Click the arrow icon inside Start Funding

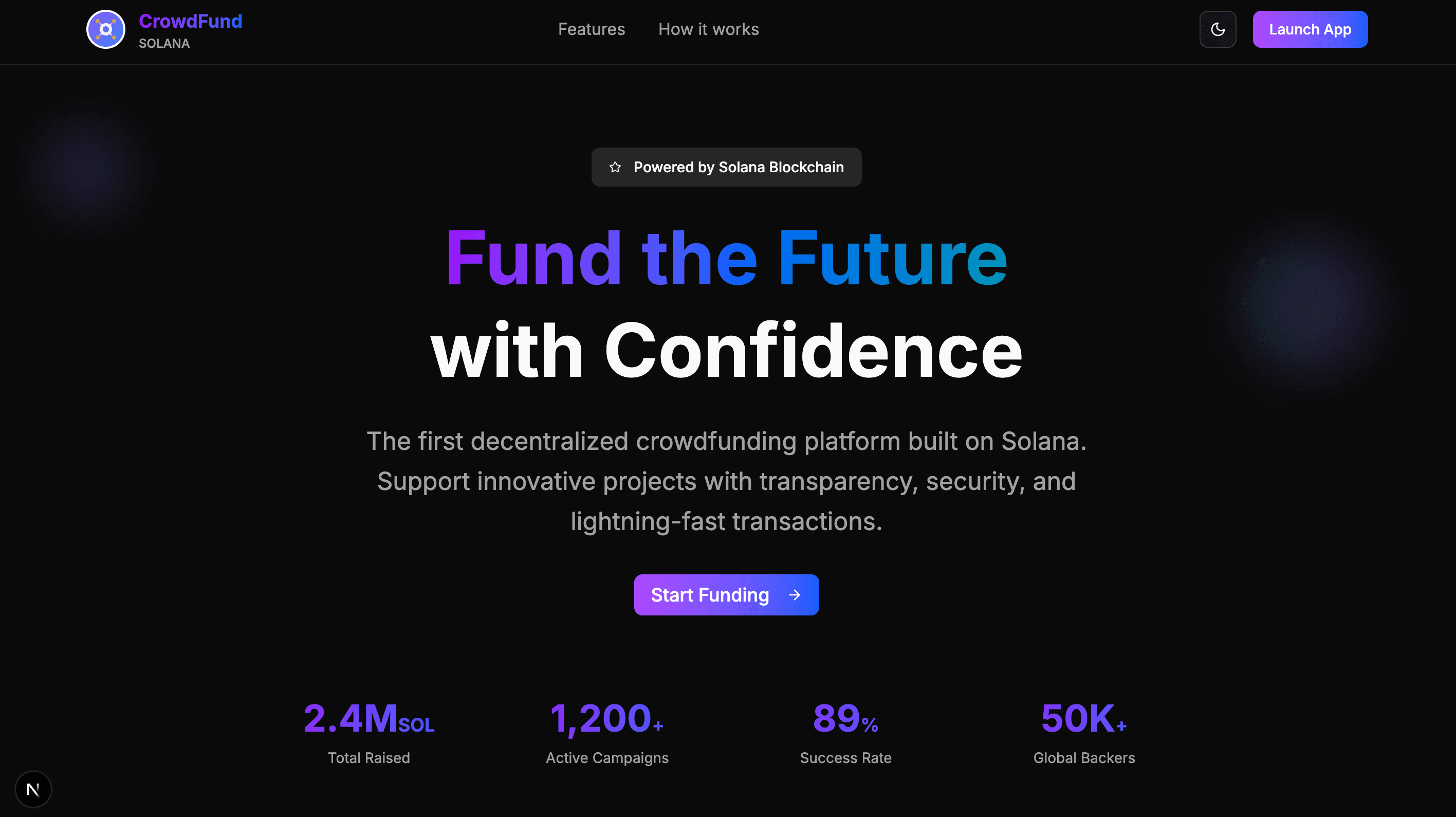point(795,595)
